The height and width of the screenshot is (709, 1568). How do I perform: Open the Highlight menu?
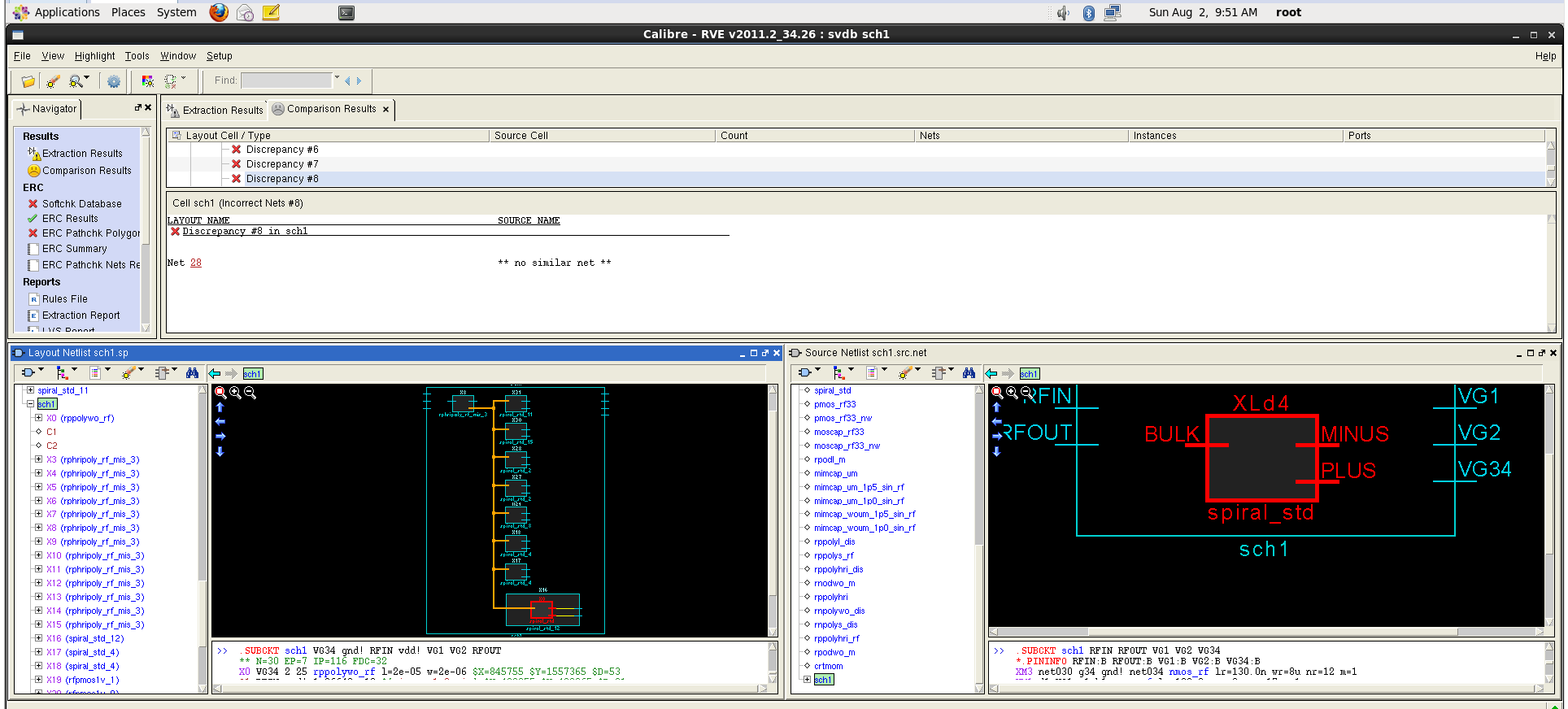(94, 56)
